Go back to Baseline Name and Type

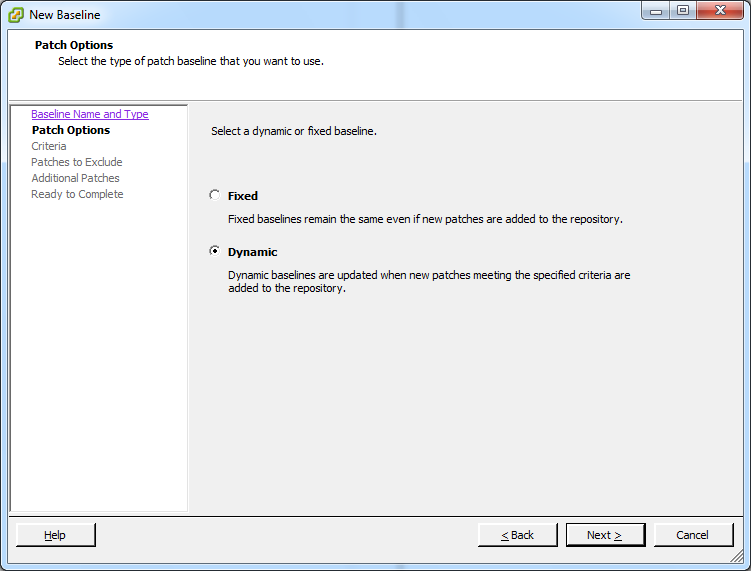[89, 114]
